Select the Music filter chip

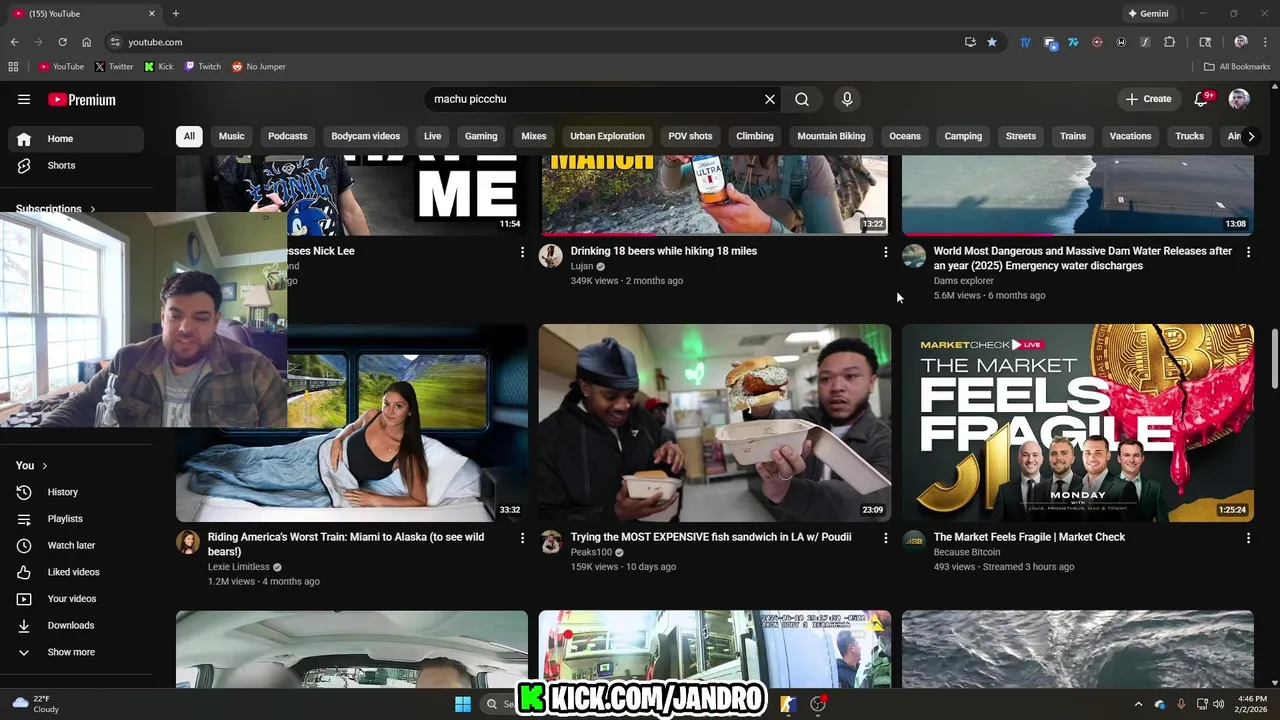point(231,136)
